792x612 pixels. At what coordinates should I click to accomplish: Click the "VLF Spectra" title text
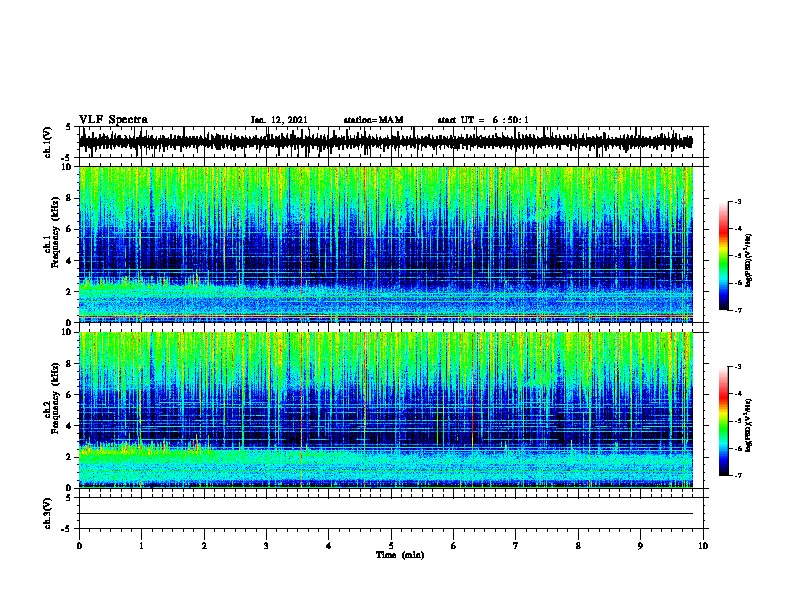[x=113, y=120]
